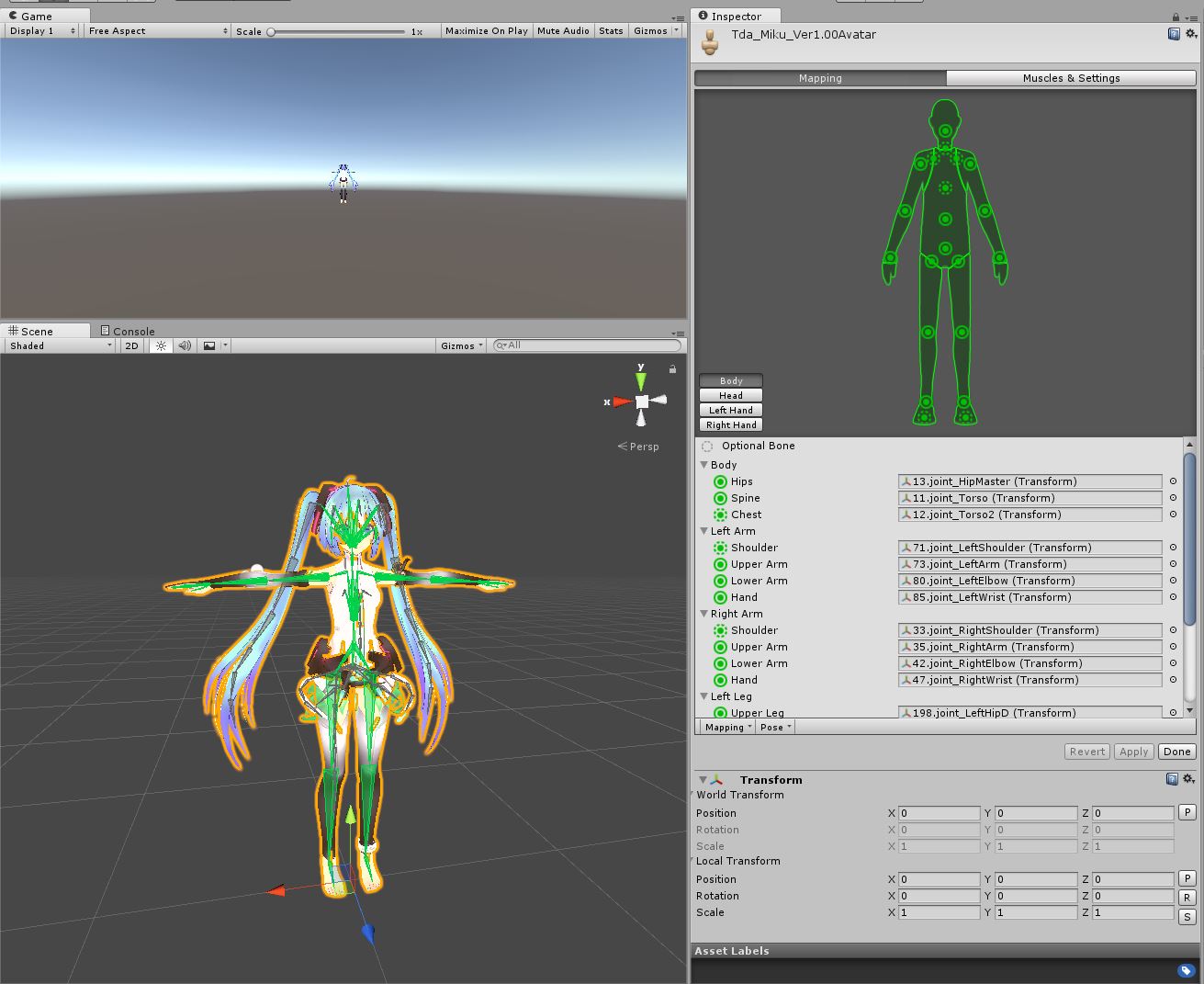
Task: Switch to the Muscles & Settings tab
Action: coord(1071,78)
